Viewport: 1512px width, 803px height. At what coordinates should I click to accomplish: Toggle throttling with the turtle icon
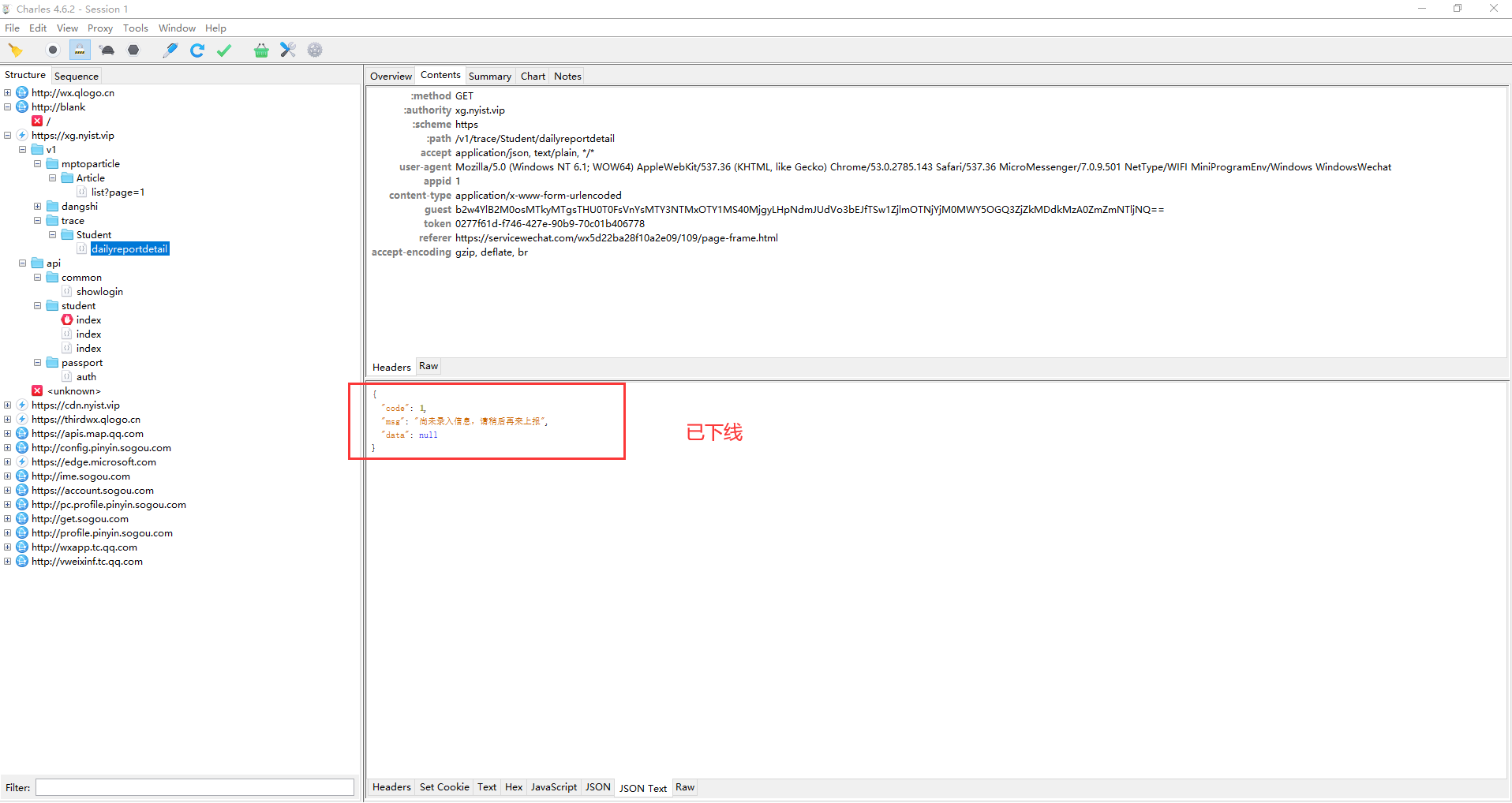107,50
